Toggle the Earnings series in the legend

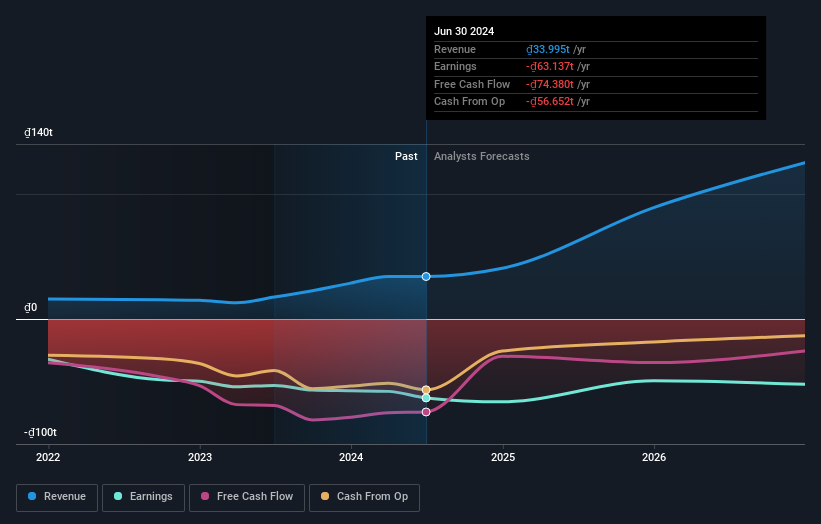click(143, 497)
